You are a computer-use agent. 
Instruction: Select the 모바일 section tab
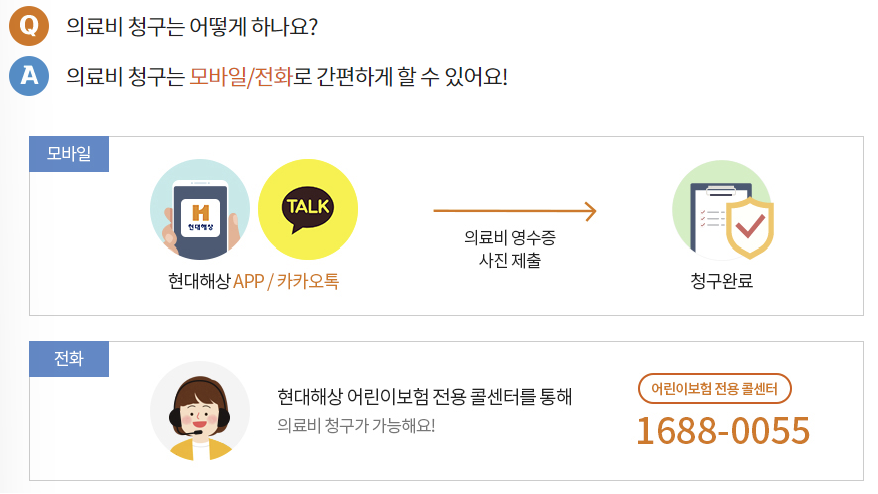[69, 153]
